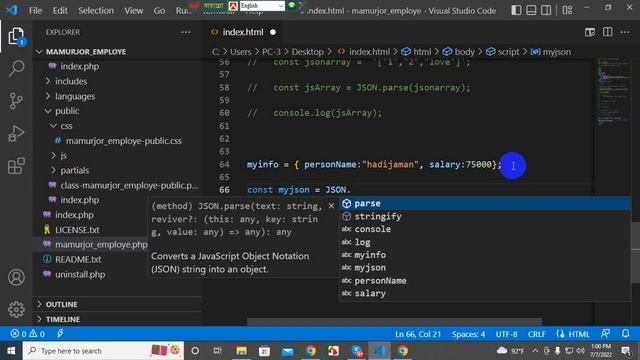Open notifications bell in status bar

pyautogui.click(x=625, y=334)
